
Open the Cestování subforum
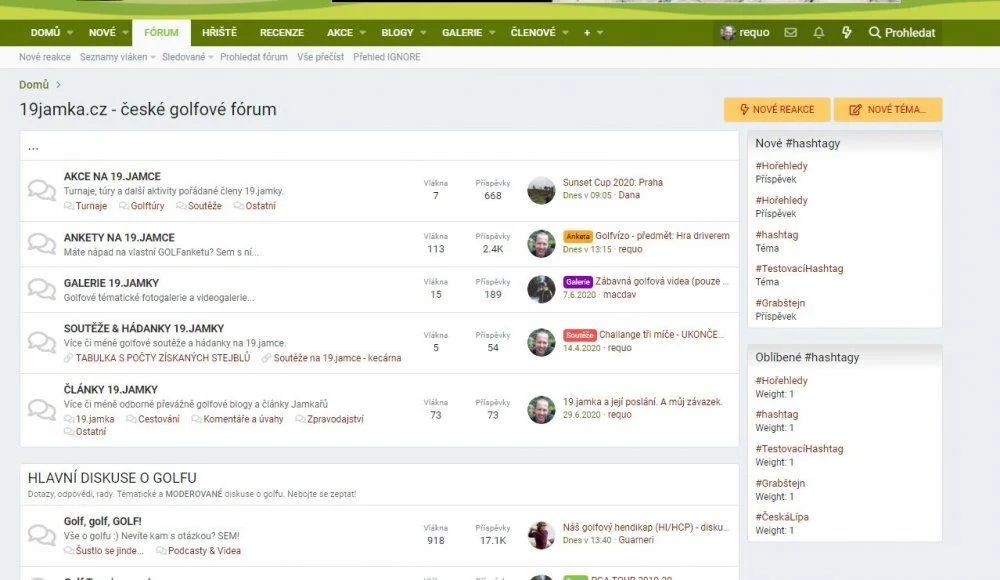159,419
